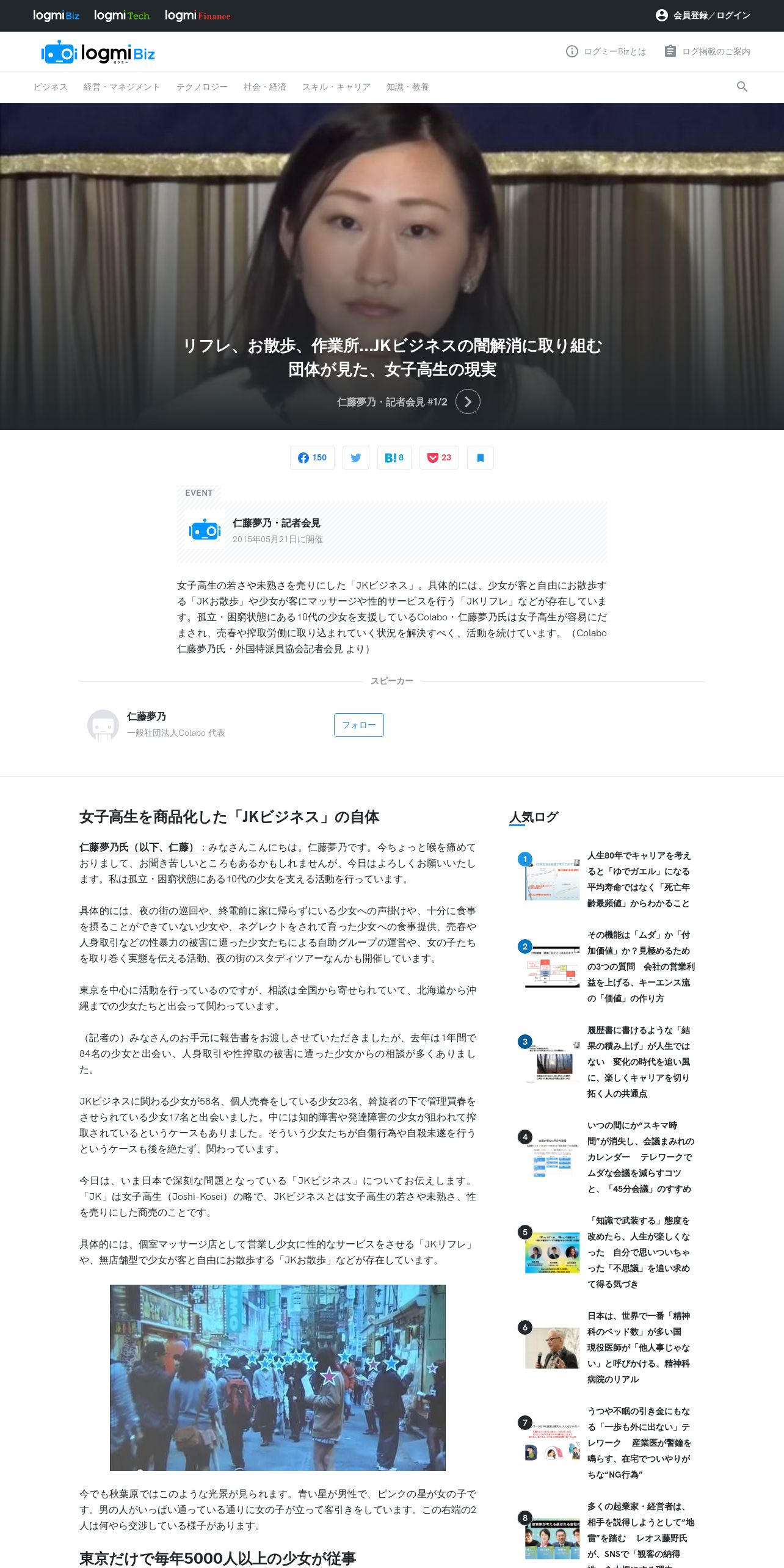This screenshot has width=784, height=1568.
Task: Share article on Twitter
Action: click(x=356, y=458)
